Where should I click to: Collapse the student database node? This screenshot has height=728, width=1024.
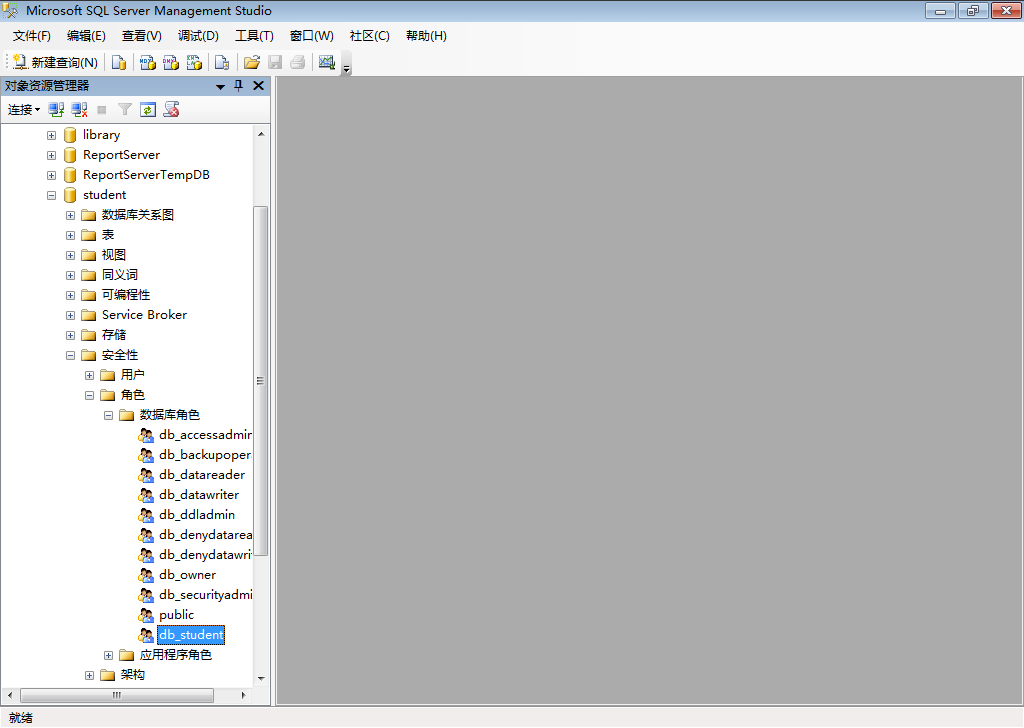pos(52,195)
